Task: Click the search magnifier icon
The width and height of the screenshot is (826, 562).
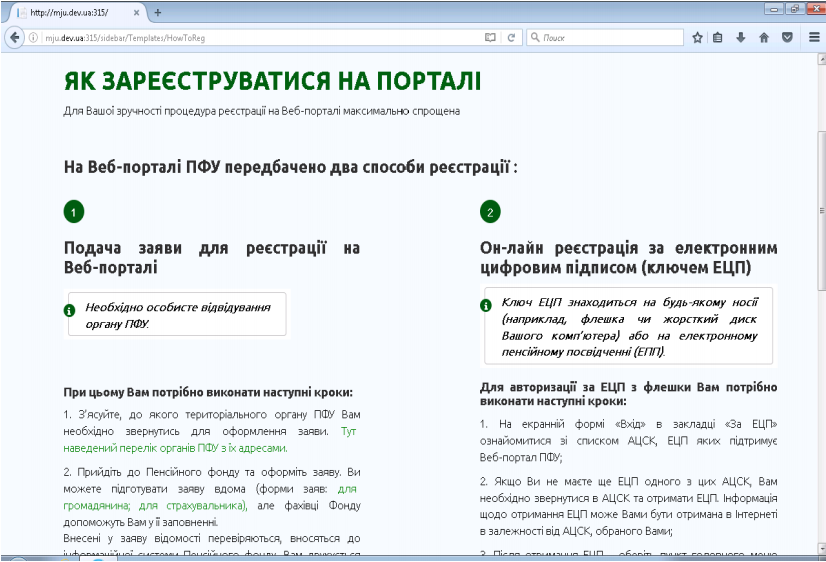Action: (x=535, y=37)
